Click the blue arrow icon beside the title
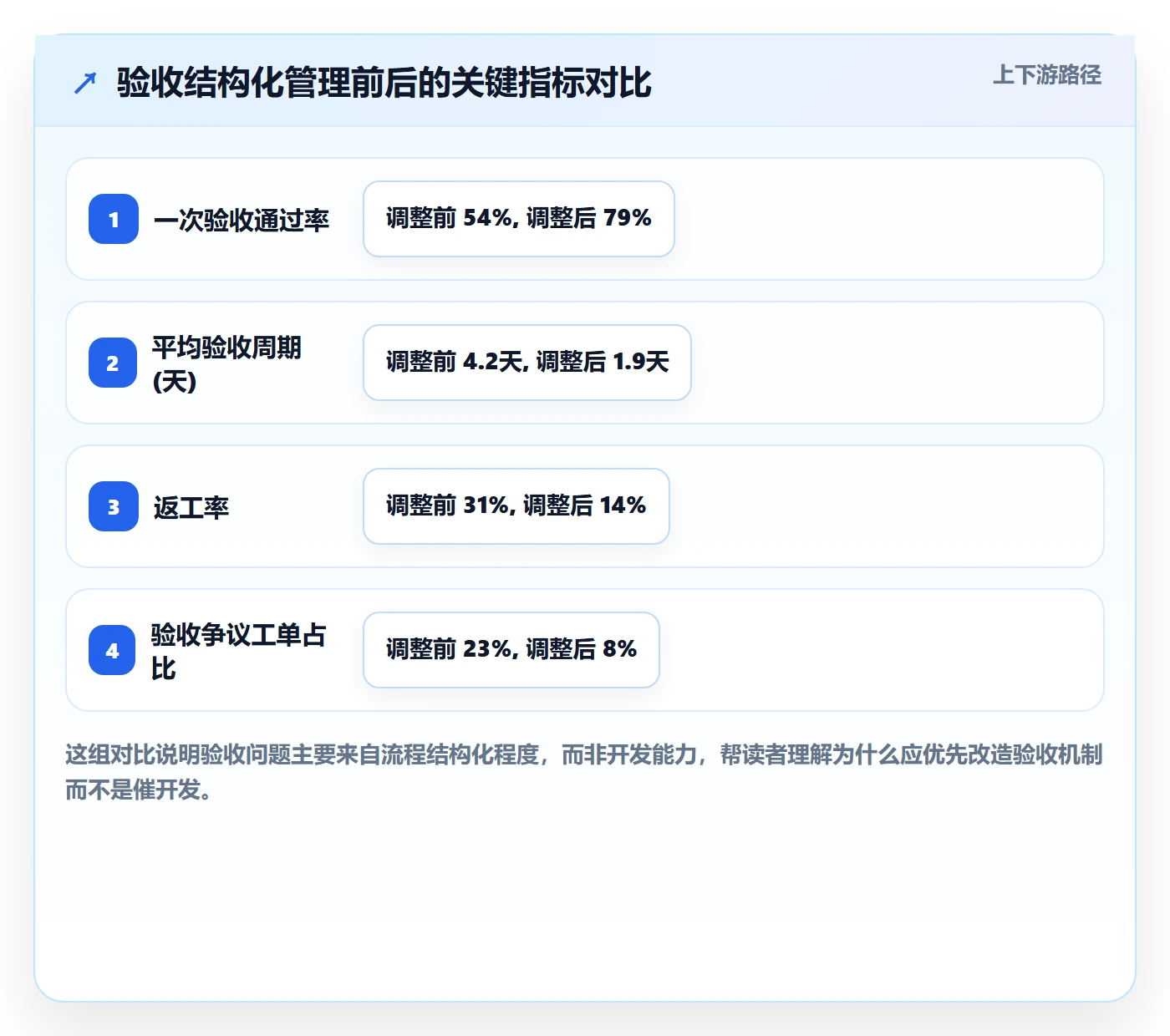1170x1036 pixels. click(x=85, y=83)
